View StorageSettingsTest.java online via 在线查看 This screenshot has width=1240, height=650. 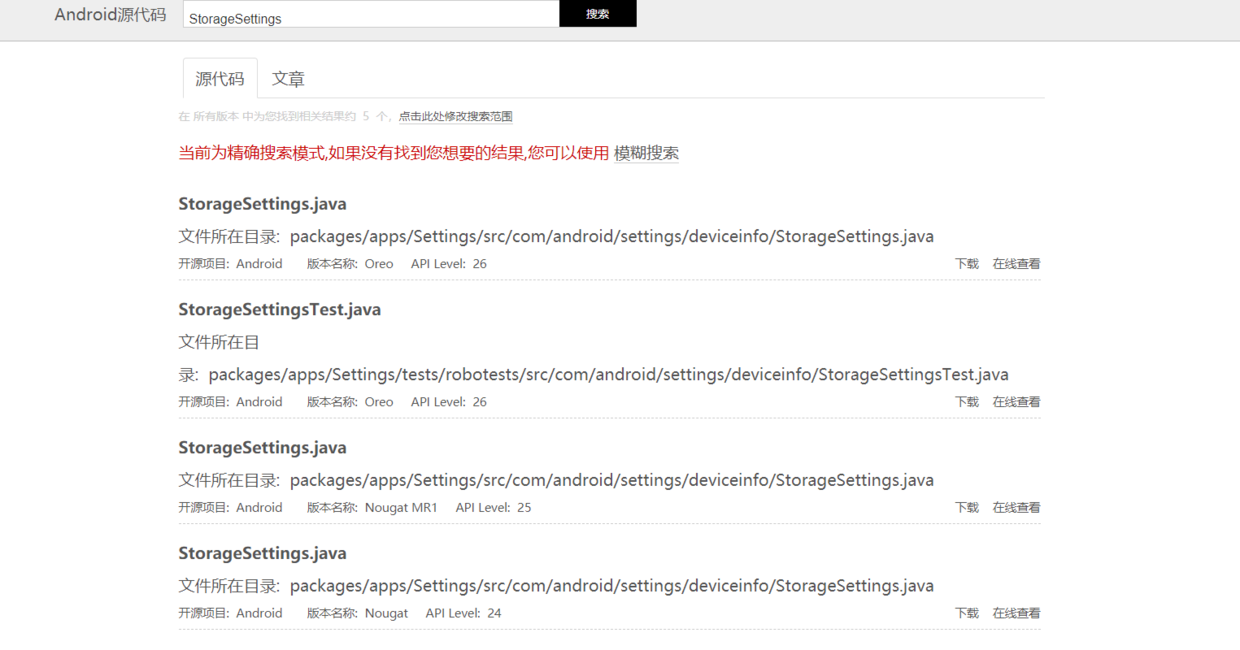[1015, 401]
